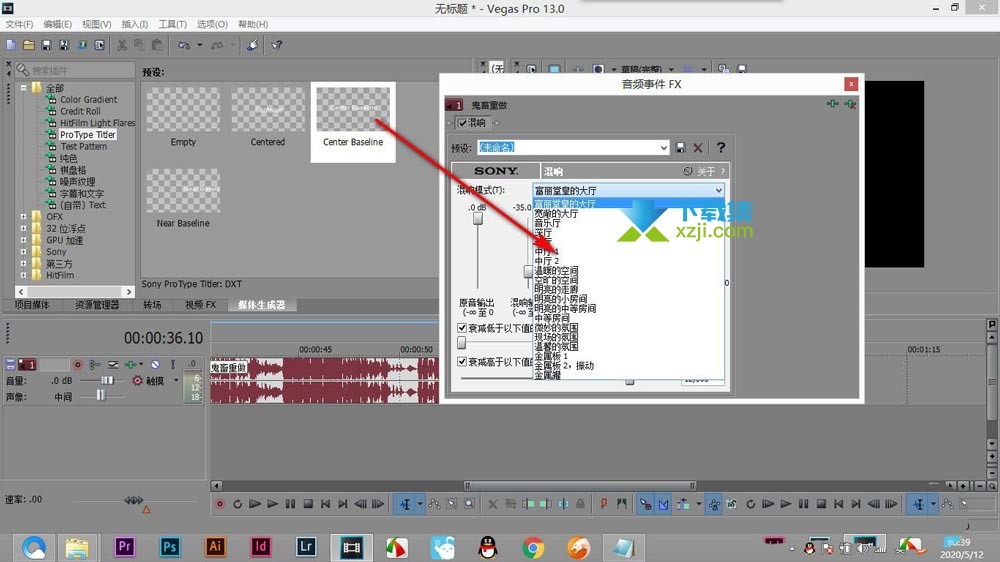Click the Lock event padlock icon
The image size is (1000, 562).
pos(580,504)
